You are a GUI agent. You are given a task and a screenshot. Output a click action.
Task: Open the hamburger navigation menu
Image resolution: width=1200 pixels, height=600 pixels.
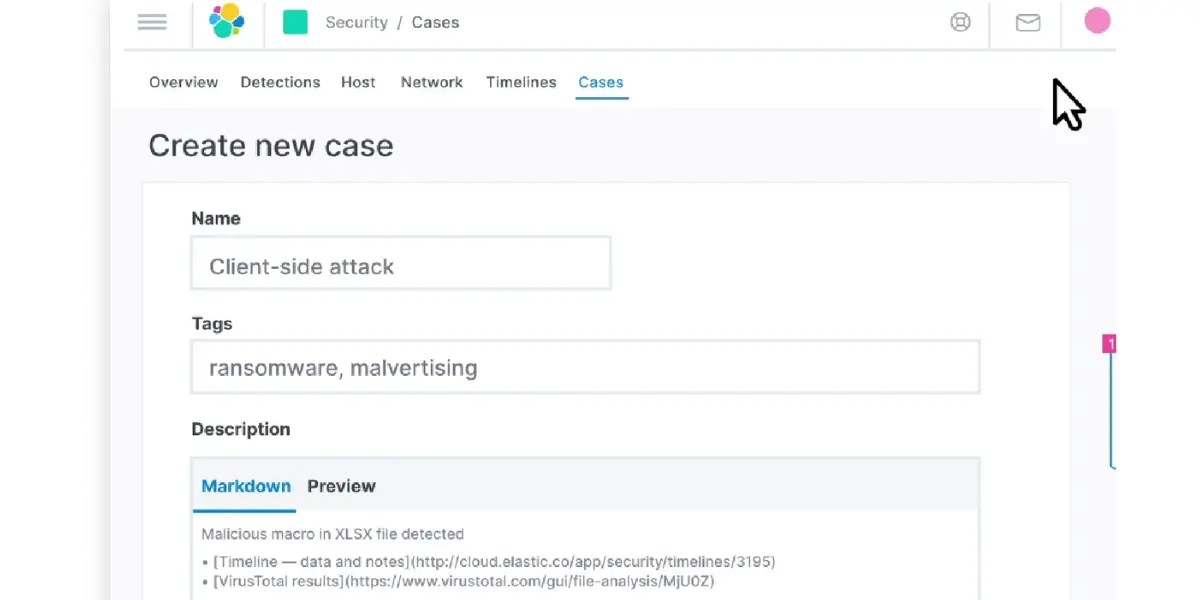coord(152,22)
